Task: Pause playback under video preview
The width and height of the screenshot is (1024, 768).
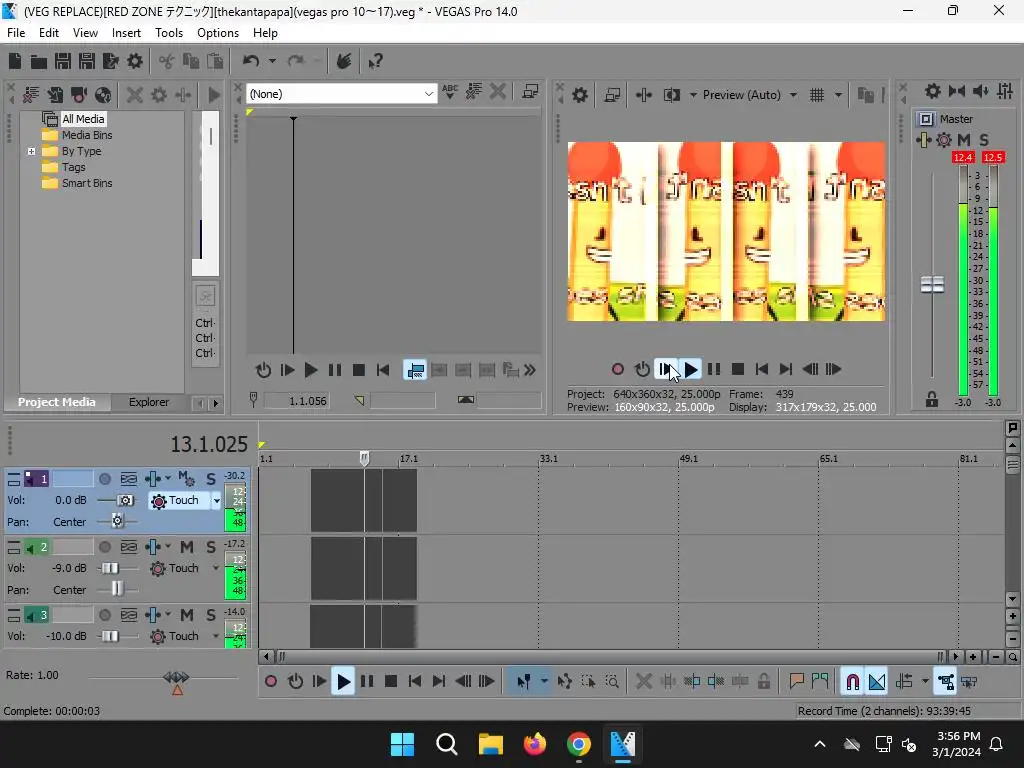Action: pyautogui.click(x=714, y=370)
